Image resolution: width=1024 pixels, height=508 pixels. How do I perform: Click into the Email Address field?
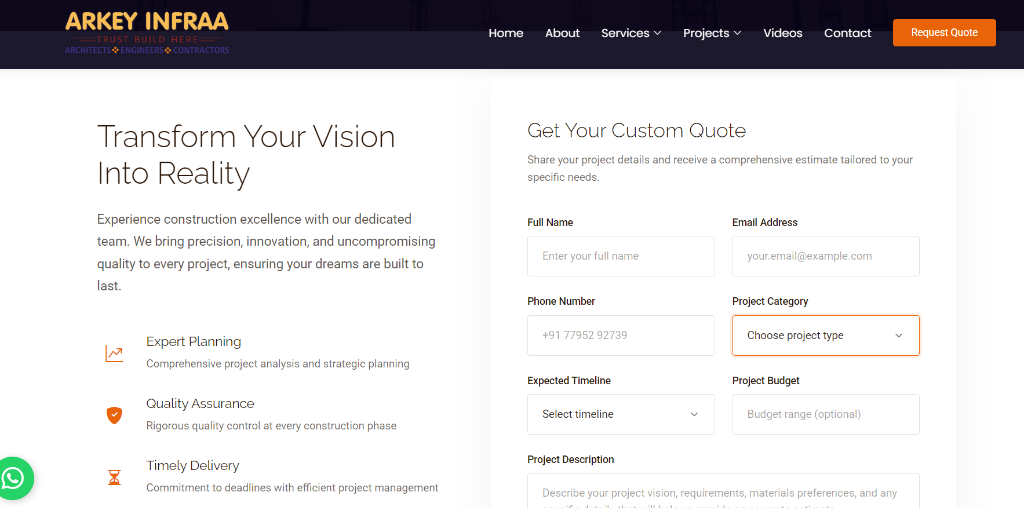825,257
